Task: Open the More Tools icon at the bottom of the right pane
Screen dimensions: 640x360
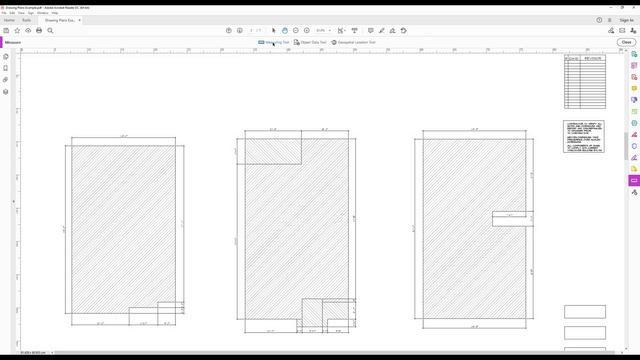Action: tap(634, 192)
